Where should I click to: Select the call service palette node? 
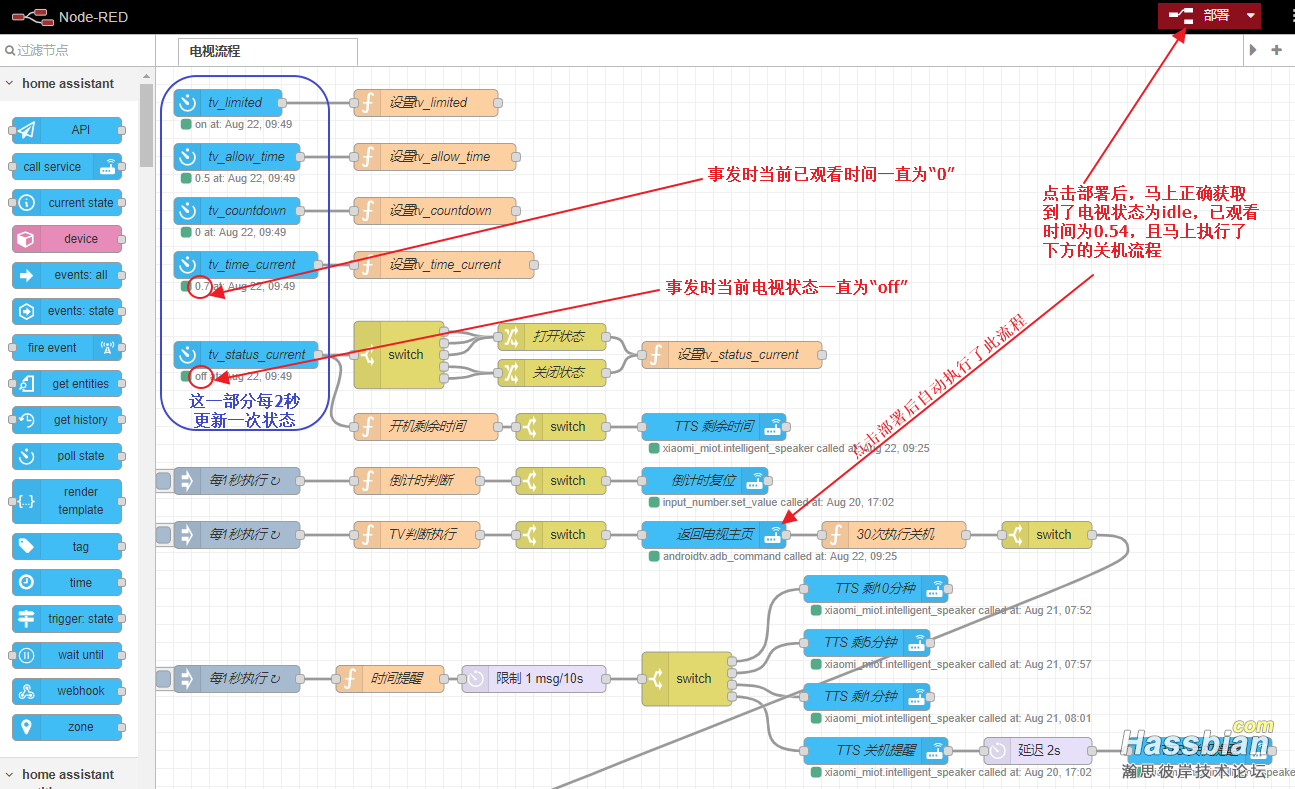[68, 166]
